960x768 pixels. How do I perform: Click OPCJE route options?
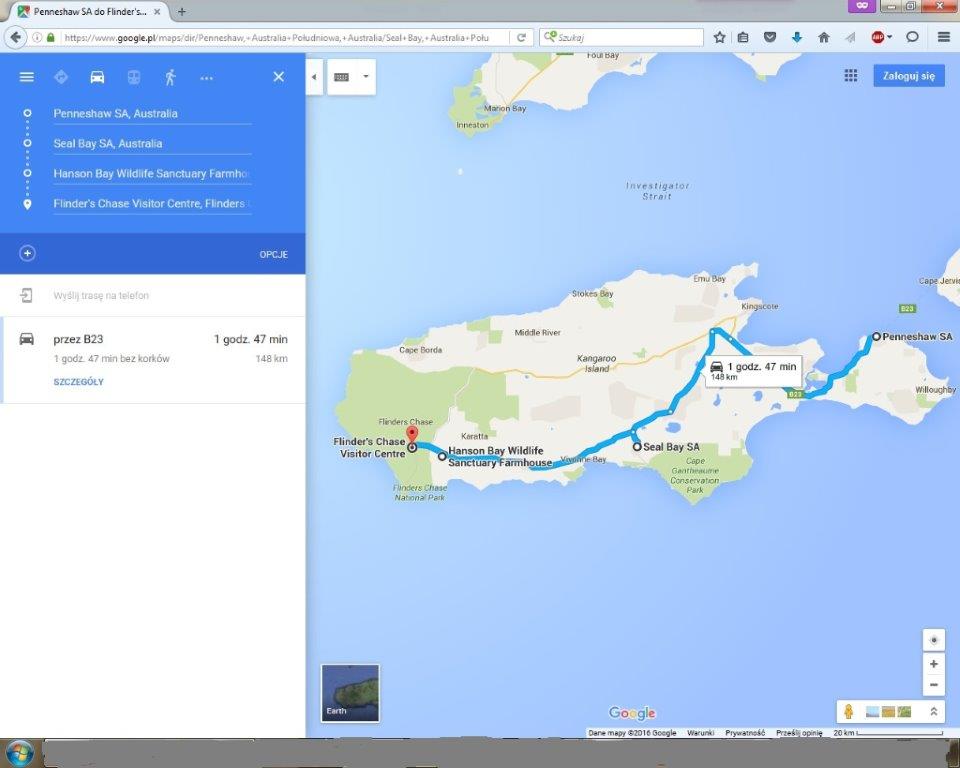tap(274, 254)
